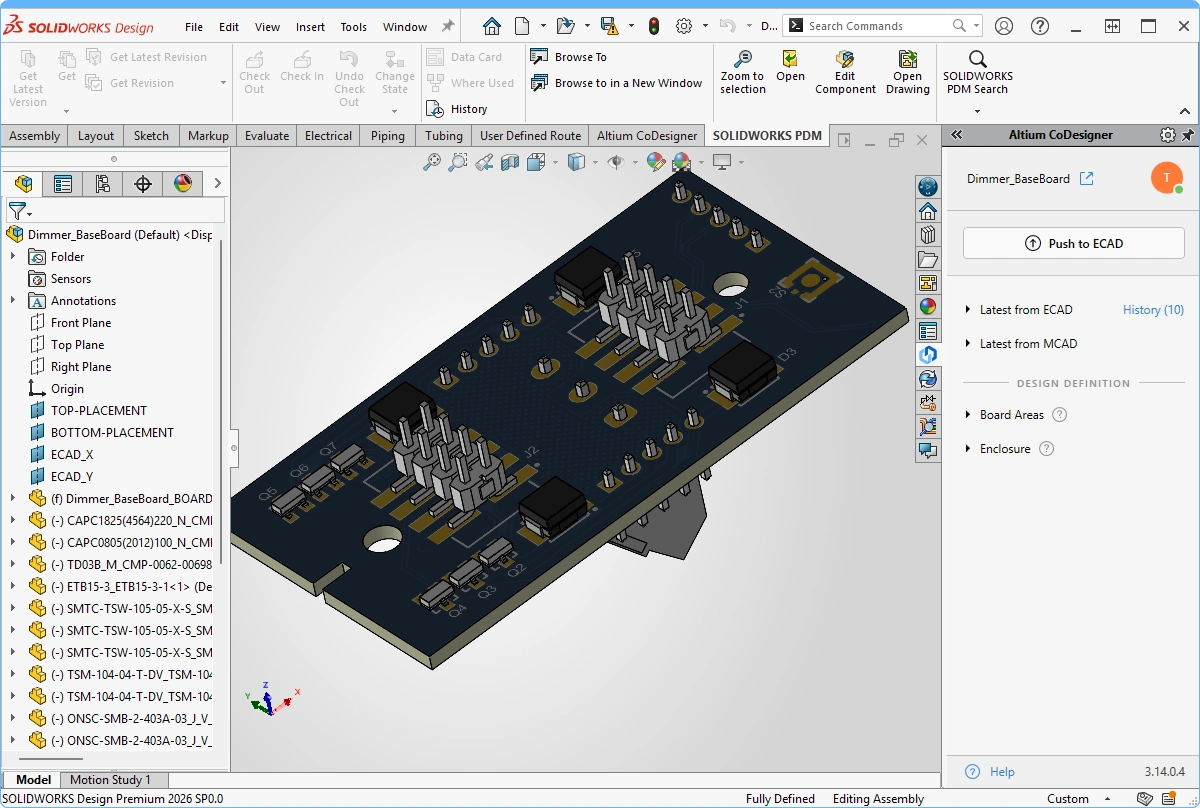Viewport: 1200px width, 808px height.
Task: Click Zoom to selection in PDM ribbon
Action: click(742, 73)
